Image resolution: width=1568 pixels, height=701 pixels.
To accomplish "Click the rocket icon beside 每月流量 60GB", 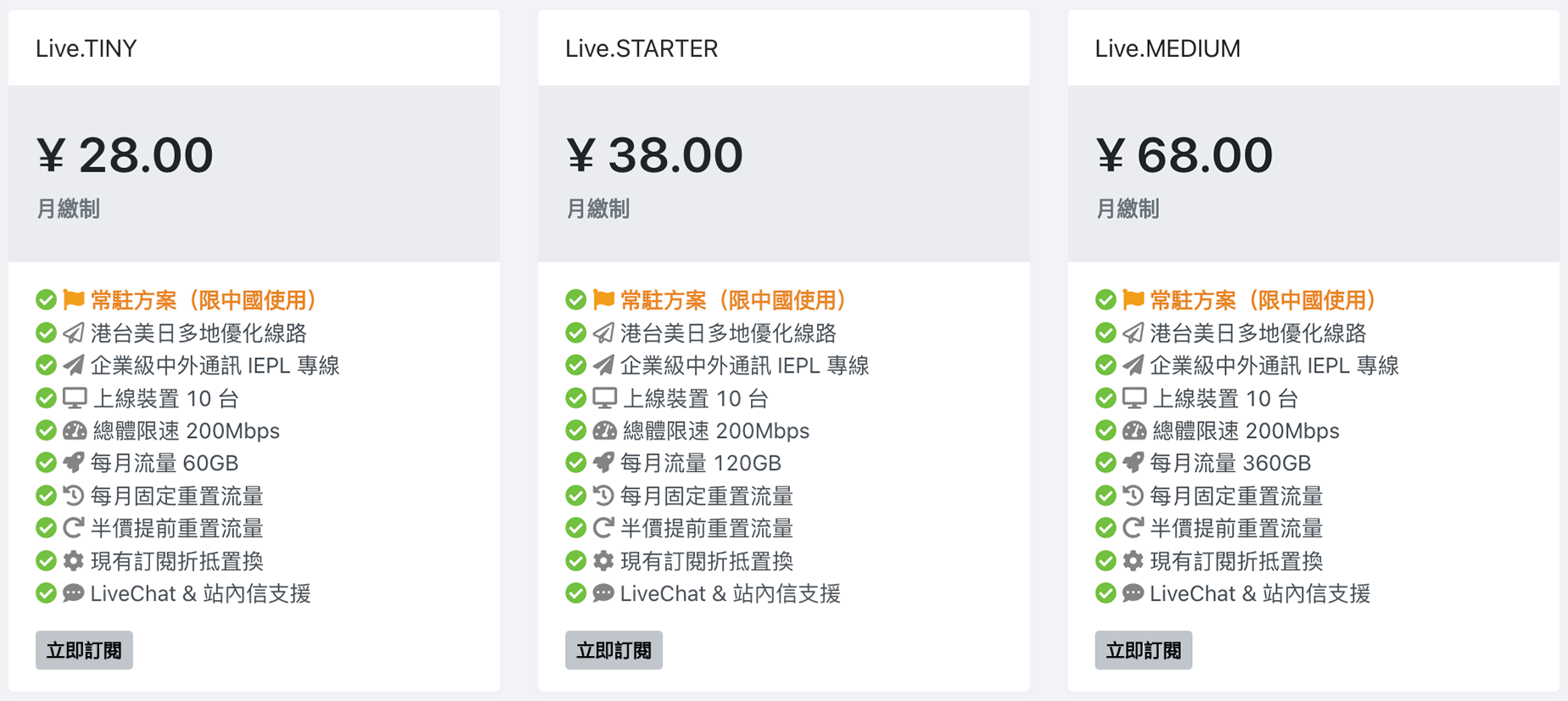I will pos(74,463).
